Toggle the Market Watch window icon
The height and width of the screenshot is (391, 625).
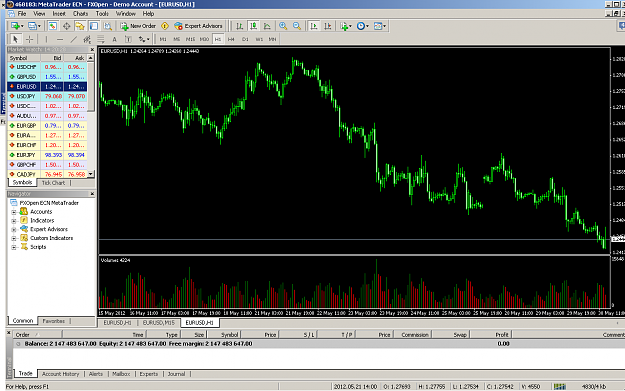[53, 26]
